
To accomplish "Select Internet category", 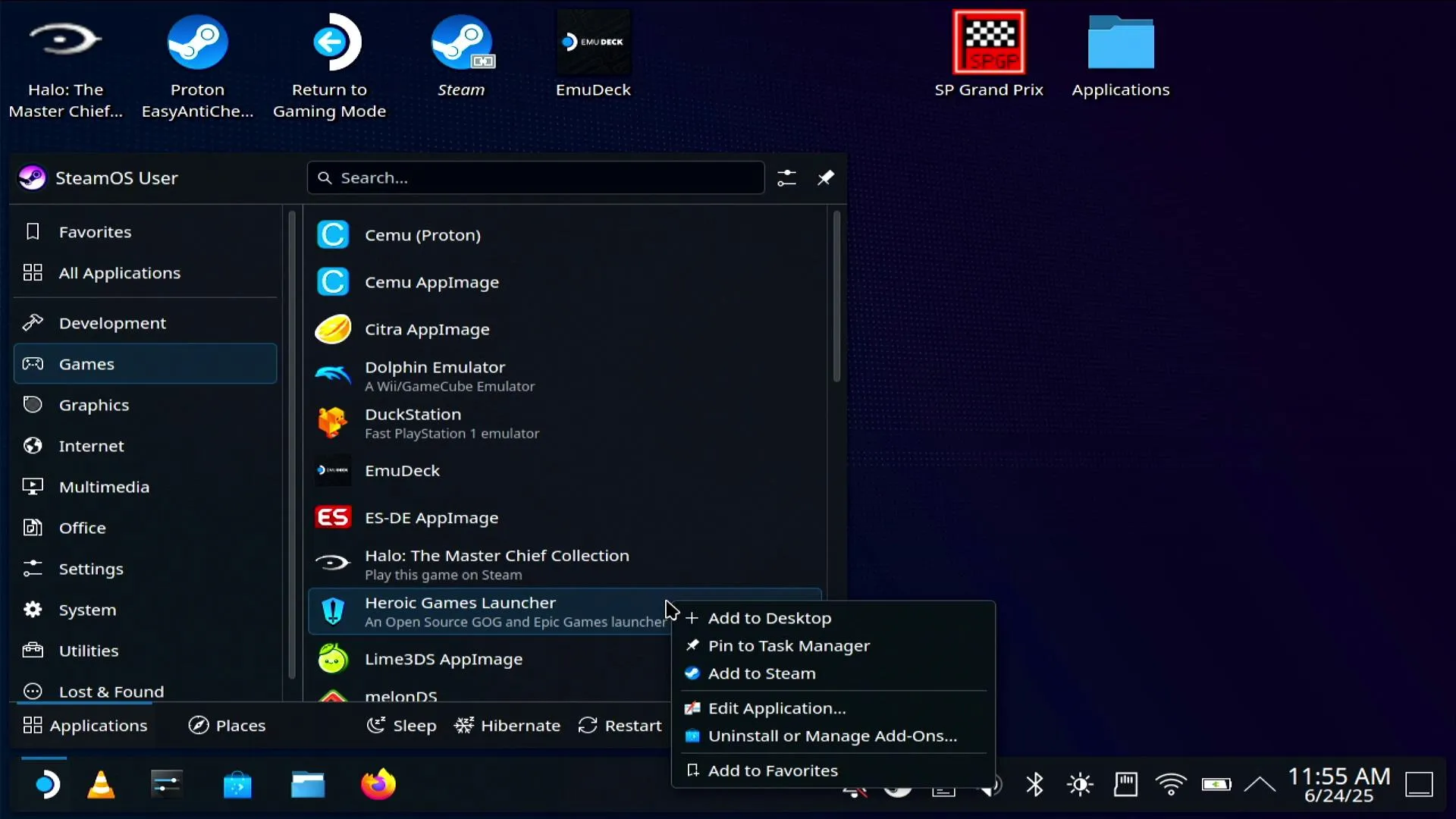I will click(x=146, y=446).
